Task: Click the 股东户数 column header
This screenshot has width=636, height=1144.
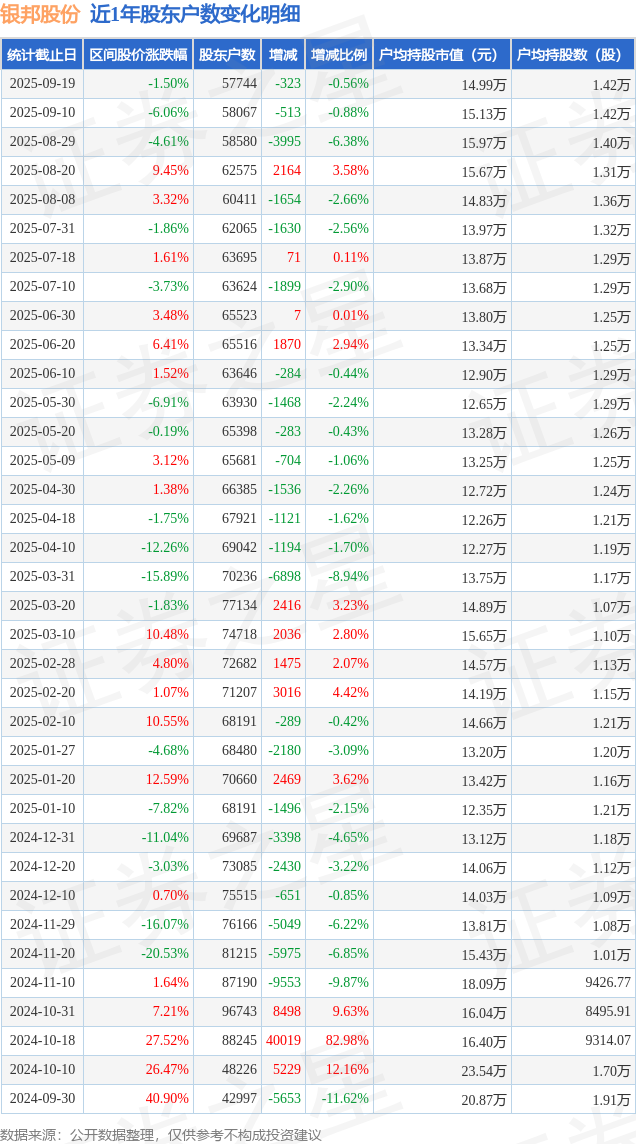Action: point(227,55)
